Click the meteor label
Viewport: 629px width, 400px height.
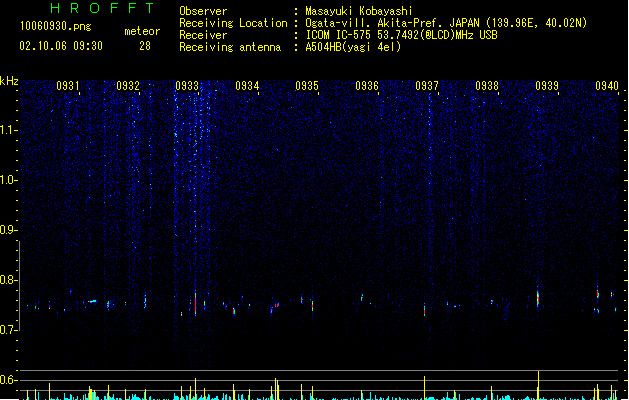[x=142, y=31]
